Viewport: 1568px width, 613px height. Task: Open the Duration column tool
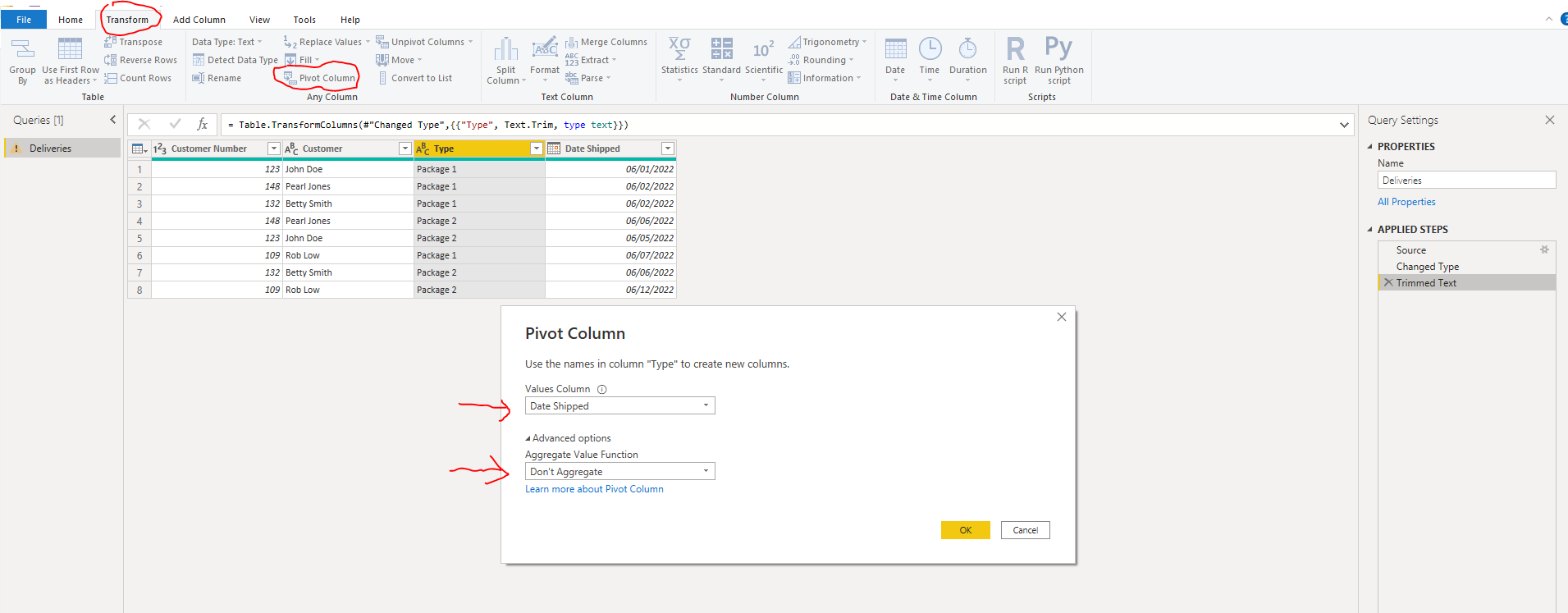(x=968, y=59)
